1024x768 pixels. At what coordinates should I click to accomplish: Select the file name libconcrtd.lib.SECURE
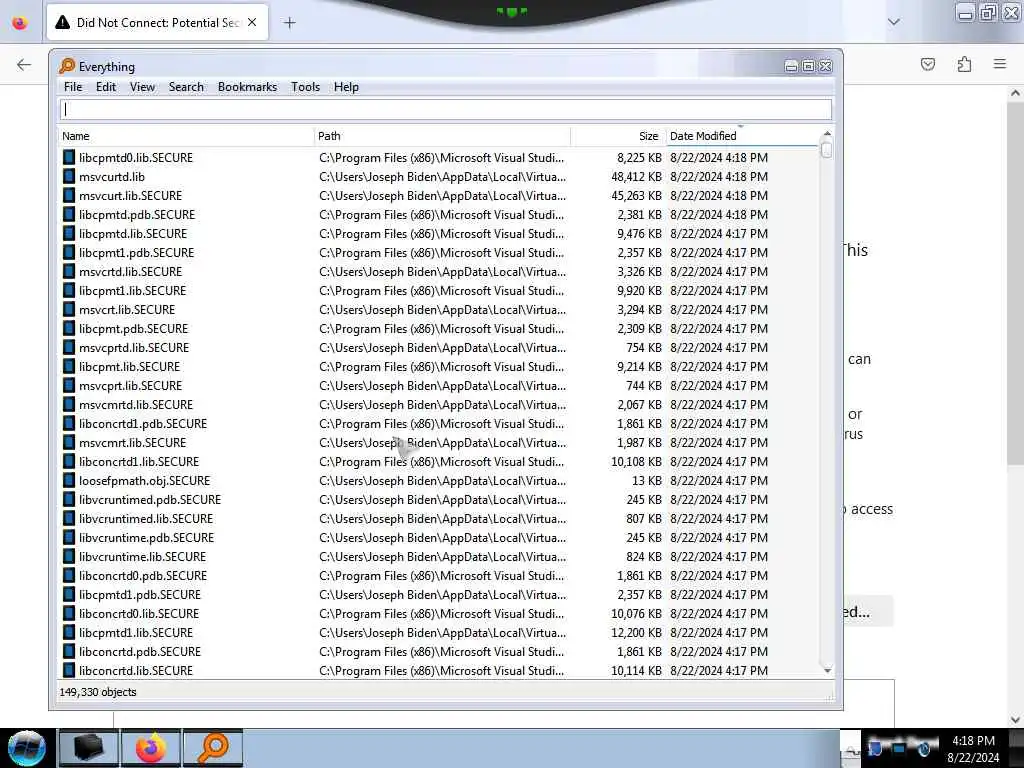pos(136,670)
